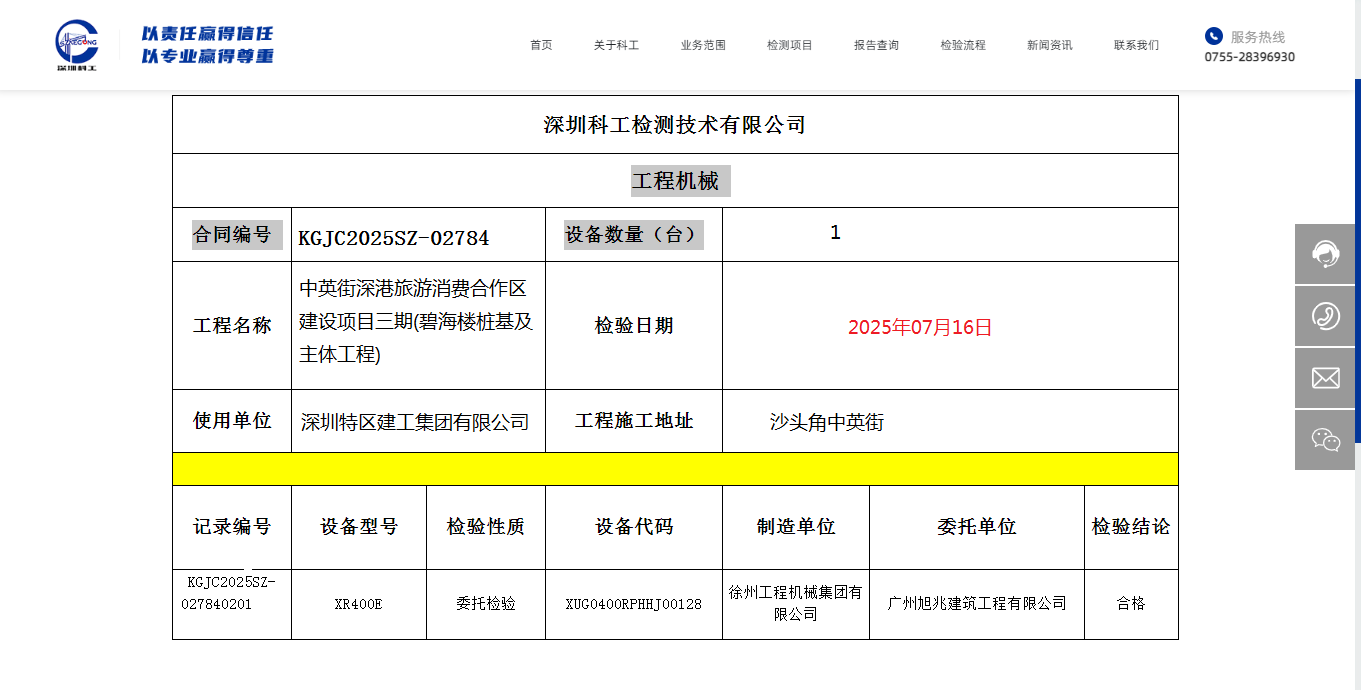Click the 记录编号 column header
The height and width of the screenshot is (690, 1361).
[232, 527]
